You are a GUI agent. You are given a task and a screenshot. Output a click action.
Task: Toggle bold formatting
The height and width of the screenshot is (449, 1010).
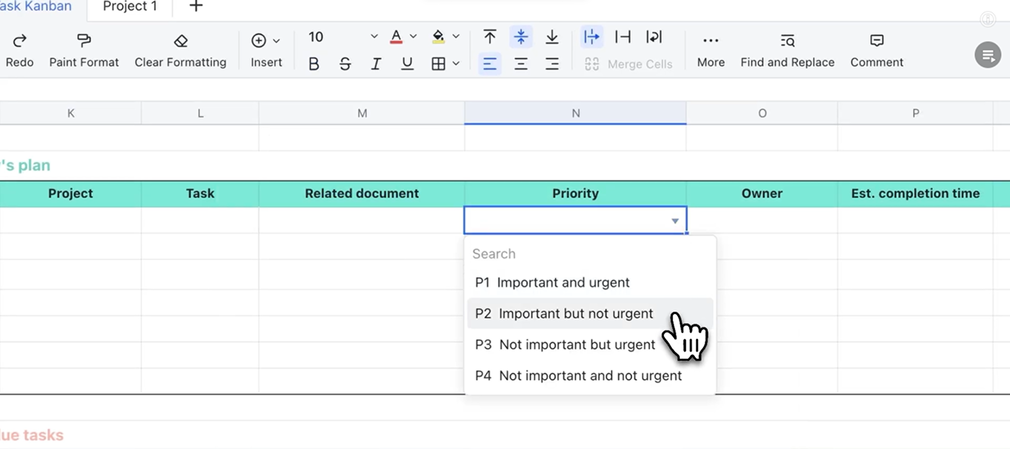point(314,64)
